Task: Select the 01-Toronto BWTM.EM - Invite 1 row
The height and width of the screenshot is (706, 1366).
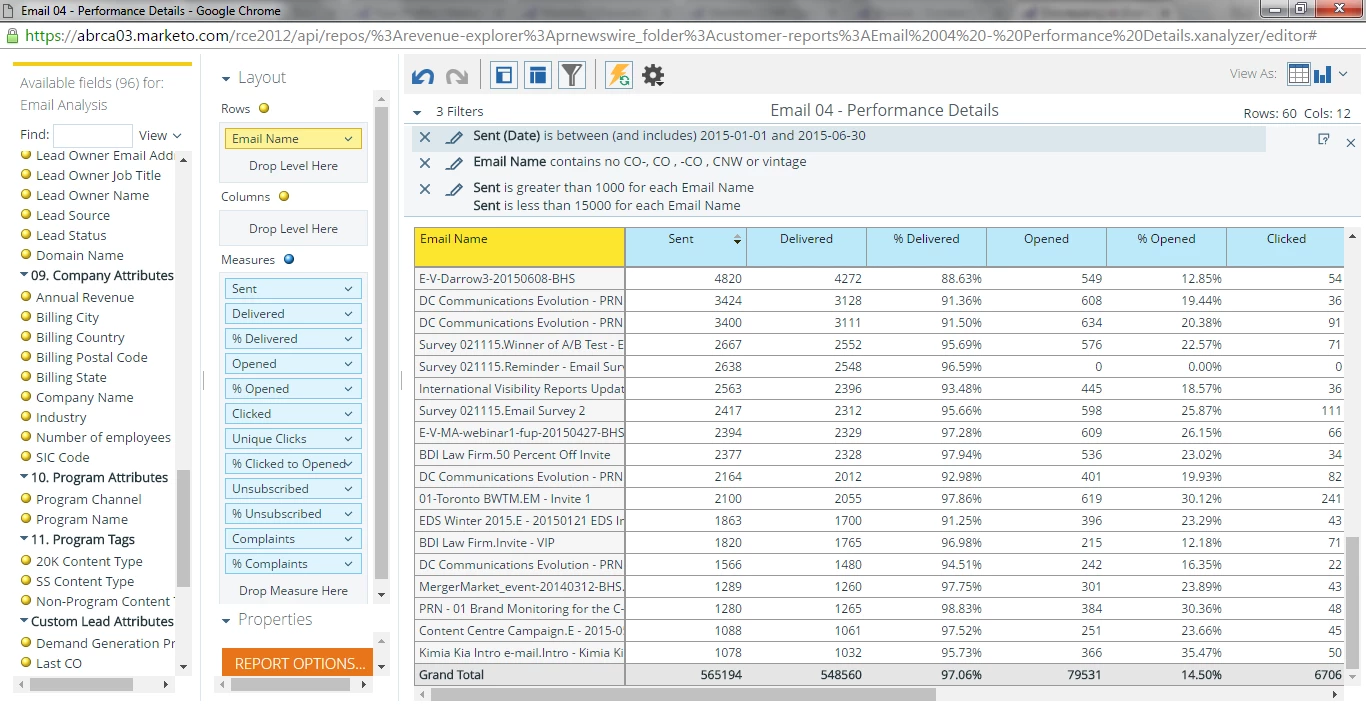Action: click(x=520, y=499)
